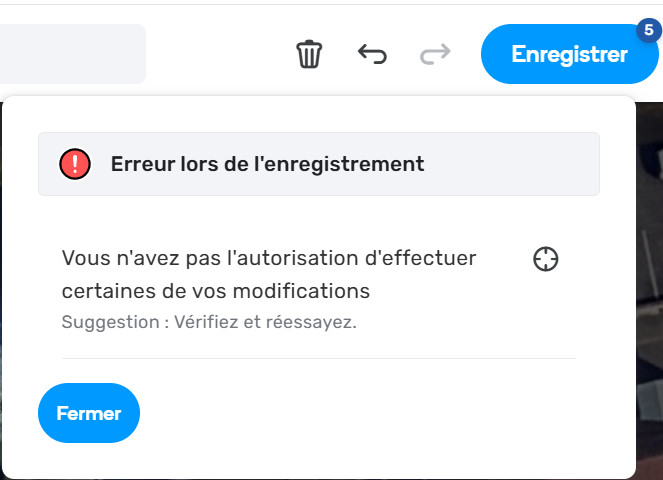The width and height of the screenshot is (663, 480).
Task: Click the red exclamation error icon
Action: 75,164
